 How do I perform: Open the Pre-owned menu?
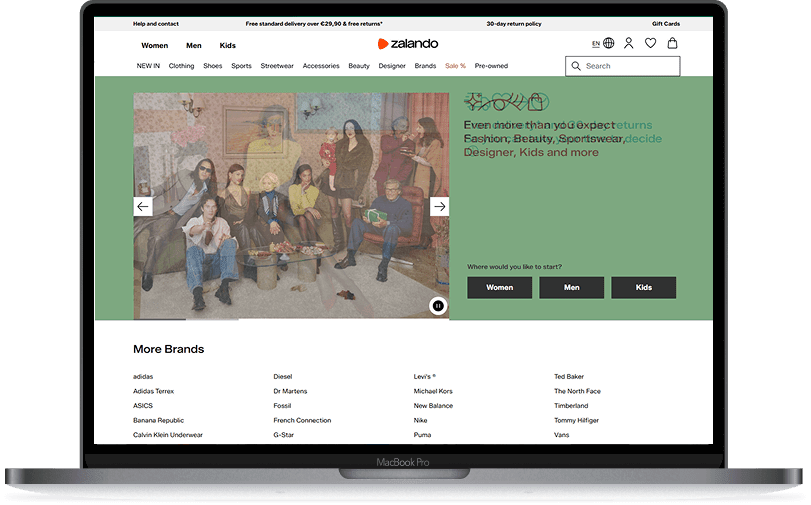point(491,66)
